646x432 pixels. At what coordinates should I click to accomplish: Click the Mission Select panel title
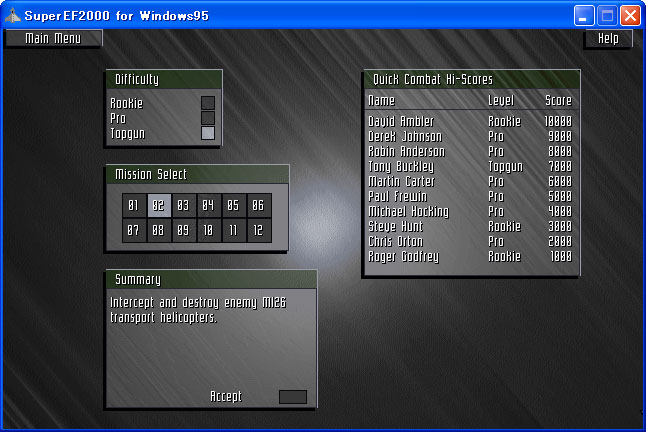pos(151,175)
